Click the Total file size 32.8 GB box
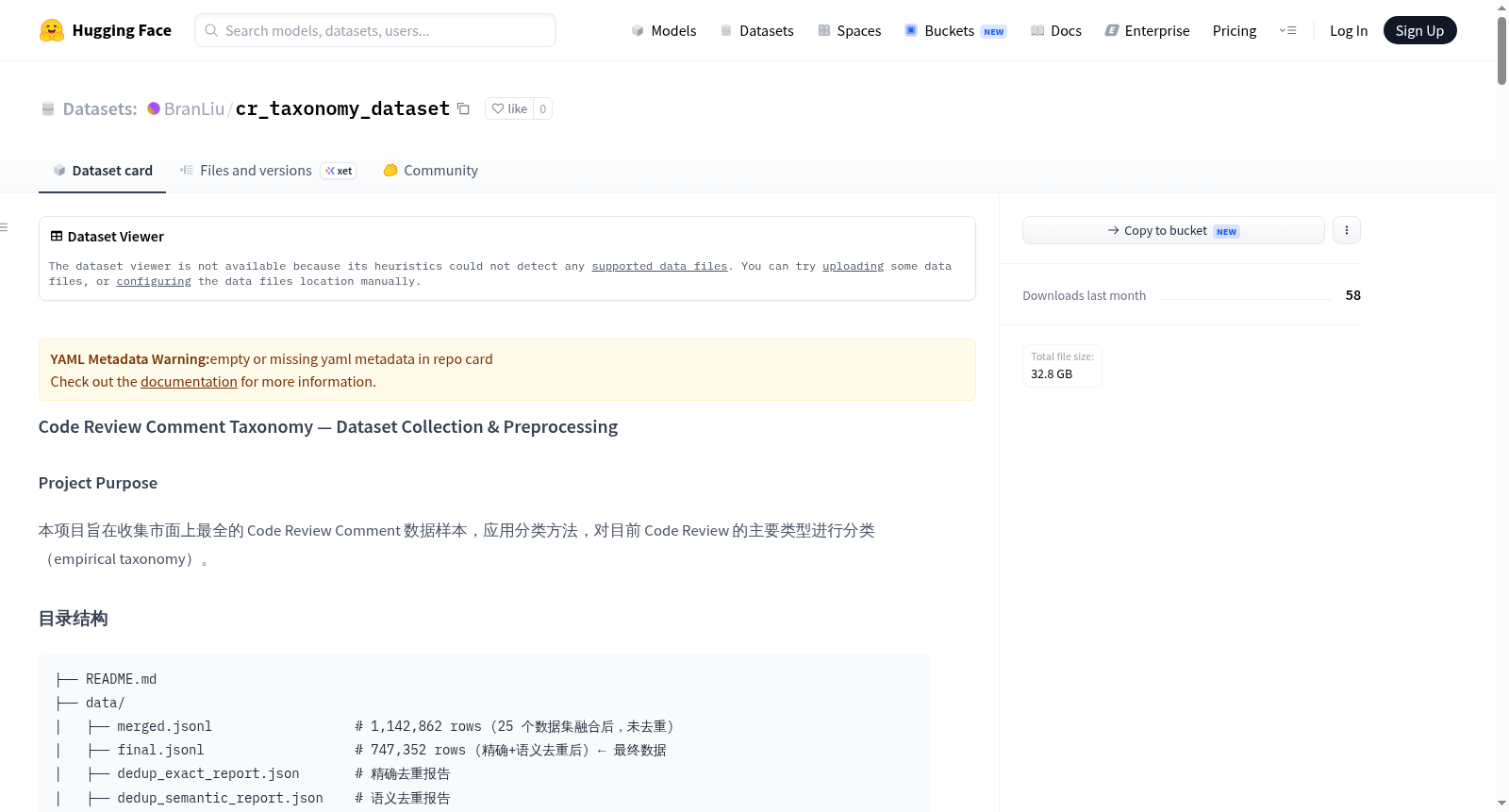 point(1062,366)
